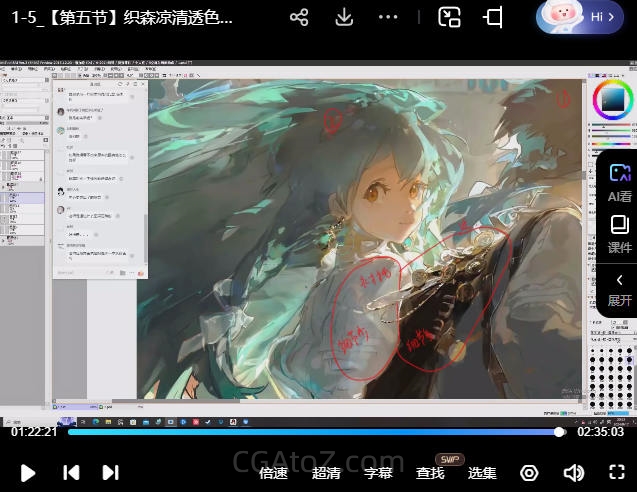
Task: Open the 选集 episode list
Action: [x=482, y=473]
